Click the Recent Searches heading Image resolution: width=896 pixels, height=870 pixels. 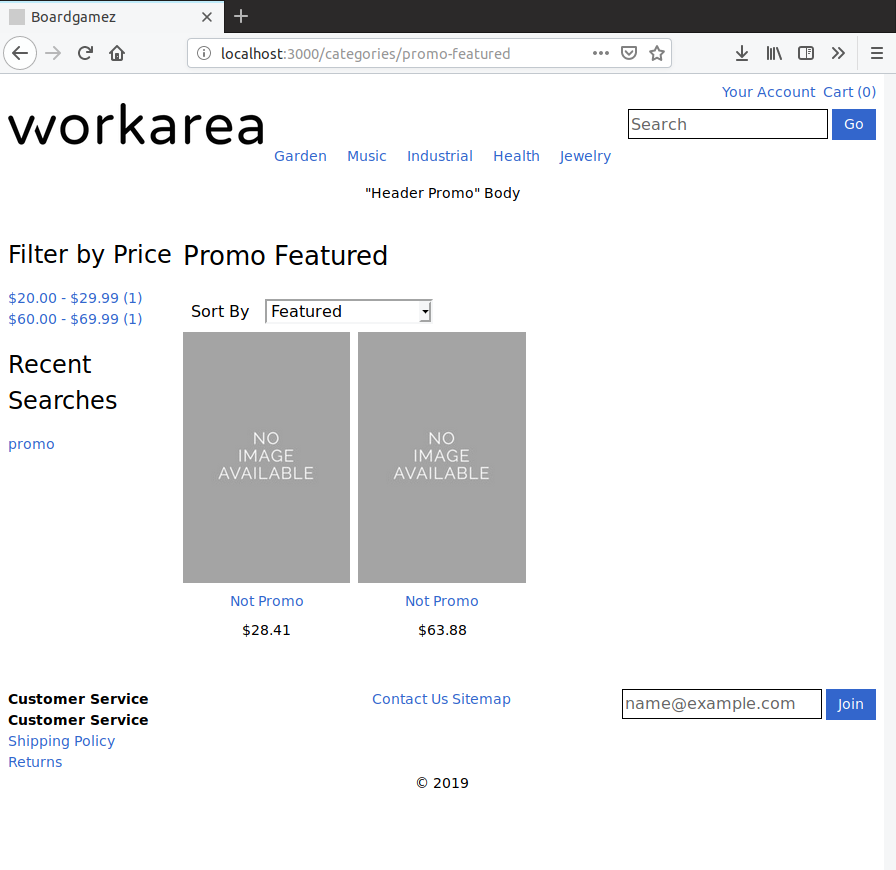tap(62, 382)
